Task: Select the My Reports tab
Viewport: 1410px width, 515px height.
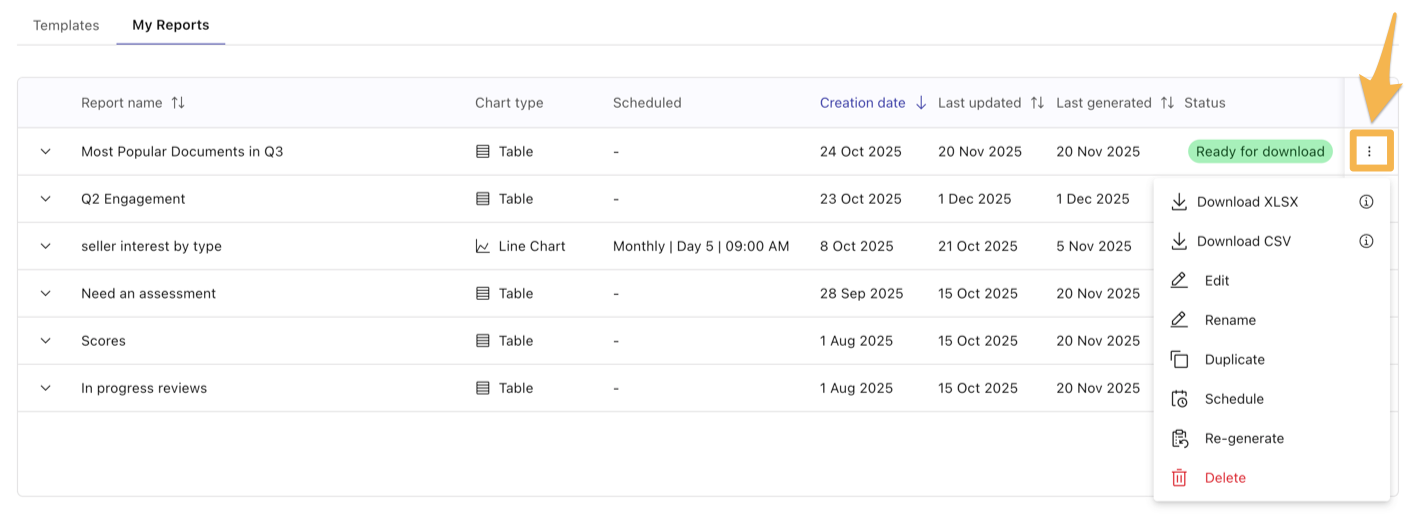Action: pyautogui.click(x=170, y=25)
